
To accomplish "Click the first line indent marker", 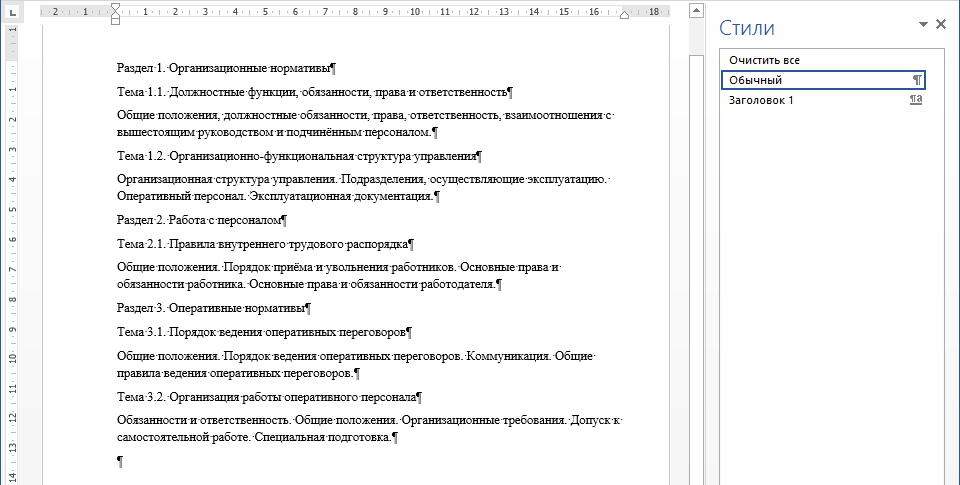I will coord(116,7).
